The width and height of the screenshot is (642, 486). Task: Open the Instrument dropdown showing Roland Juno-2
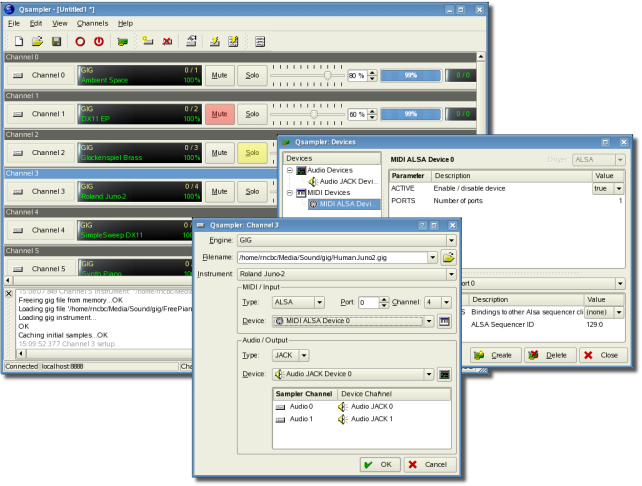[345, 273]
